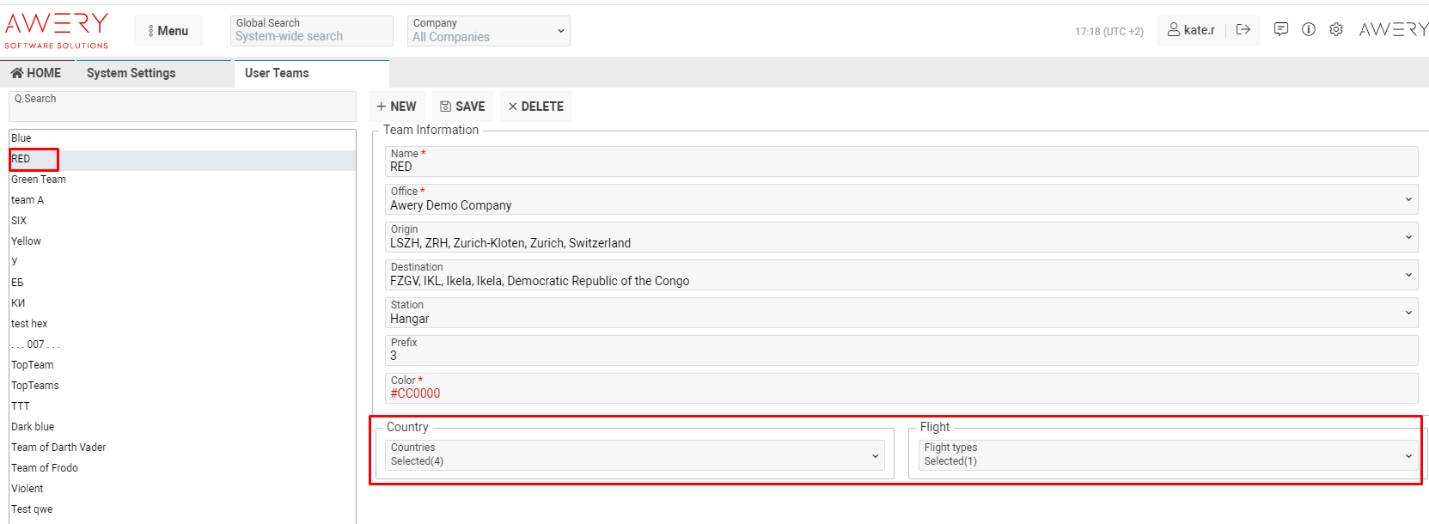Create a new team with NEW
The height and width of the screenshot is (524, 1429).
pyautogui.click(x=397, y=107)
